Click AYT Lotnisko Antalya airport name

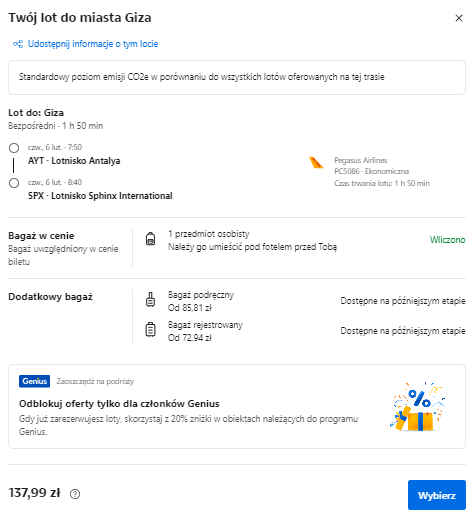74,161
